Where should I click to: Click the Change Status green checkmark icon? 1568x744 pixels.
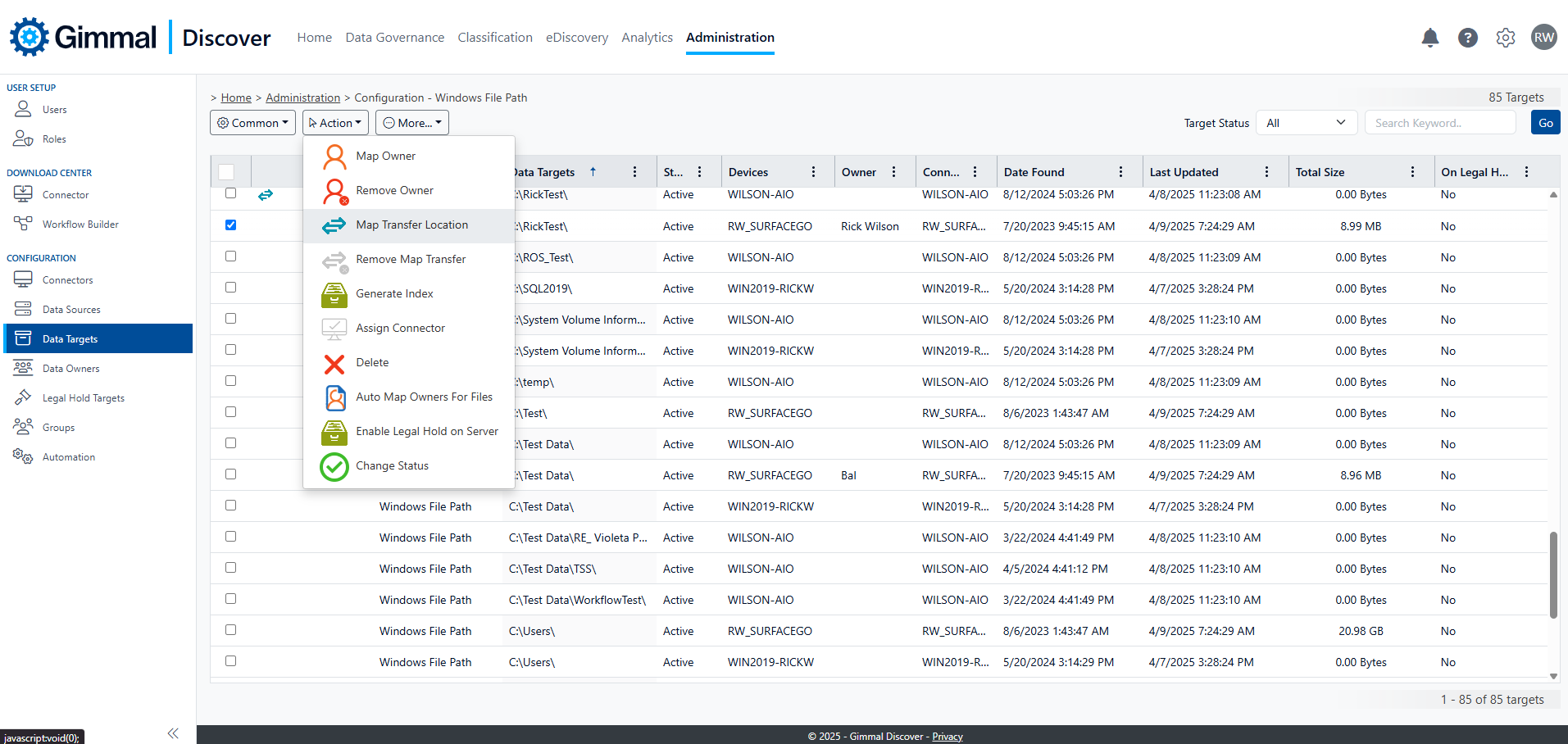point(334,466)
